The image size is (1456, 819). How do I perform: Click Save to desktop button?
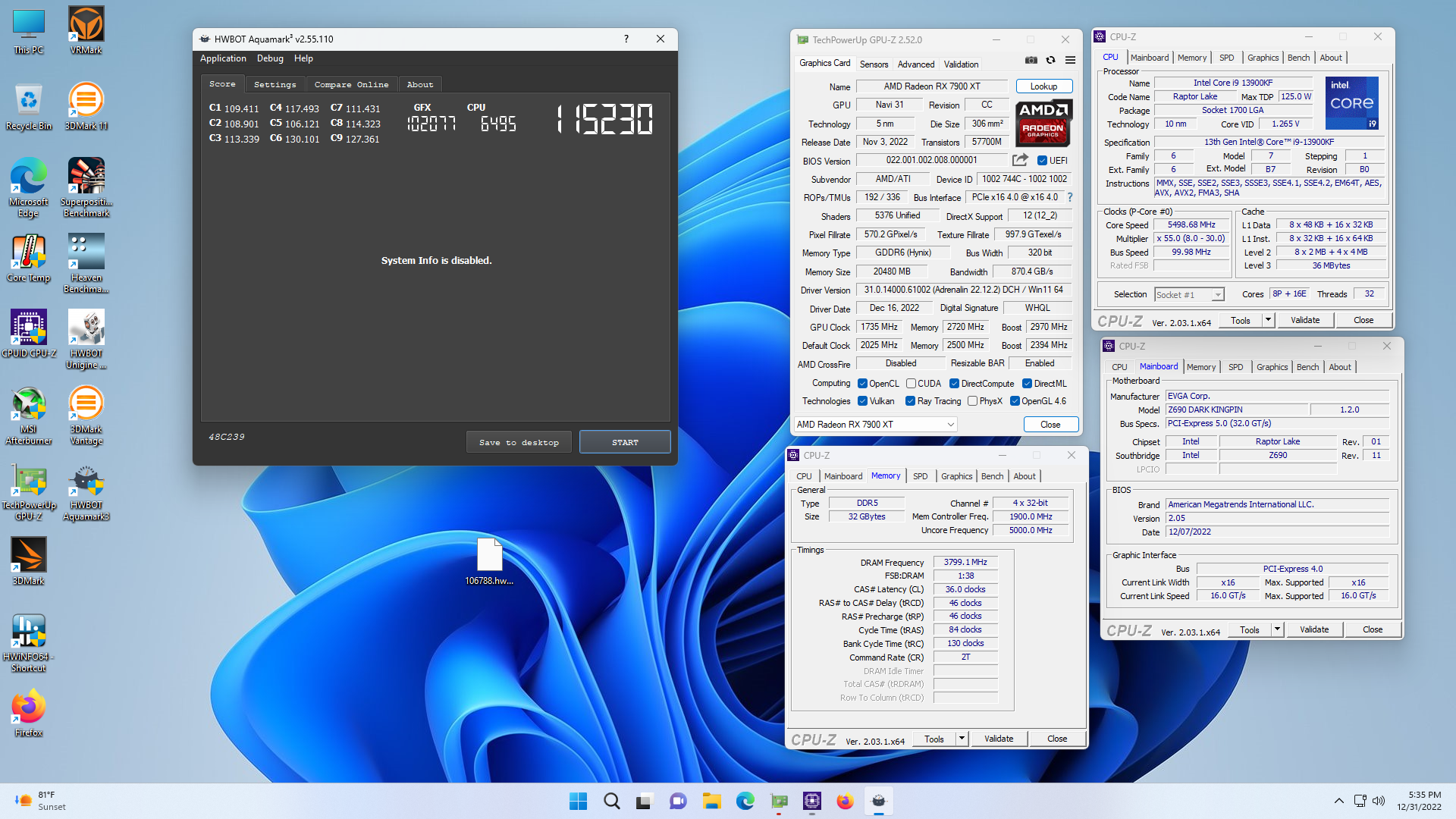519,442
